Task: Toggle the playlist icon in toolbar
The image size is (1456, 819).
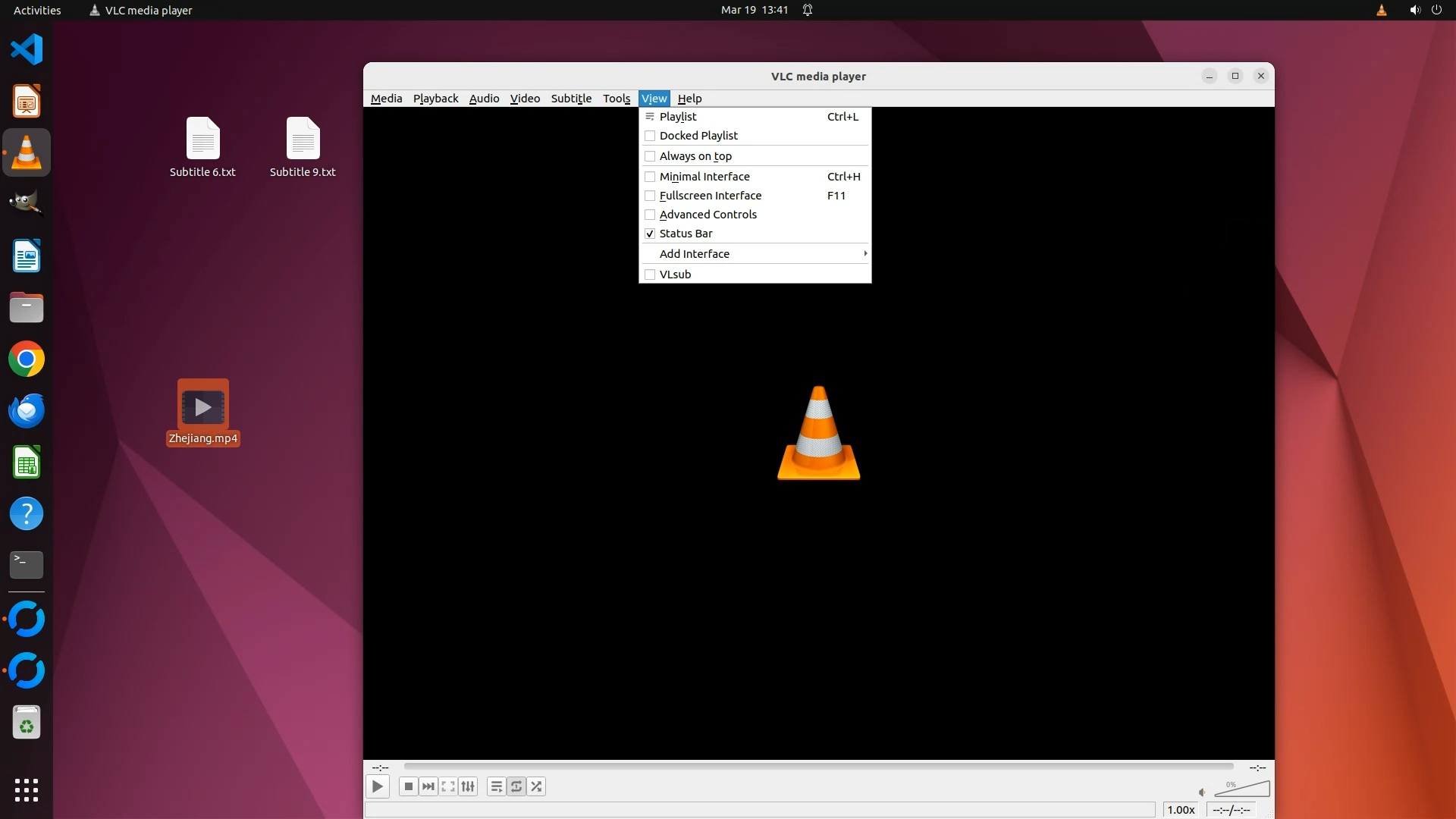Action: pyautogui.click(x=496, y=786)
